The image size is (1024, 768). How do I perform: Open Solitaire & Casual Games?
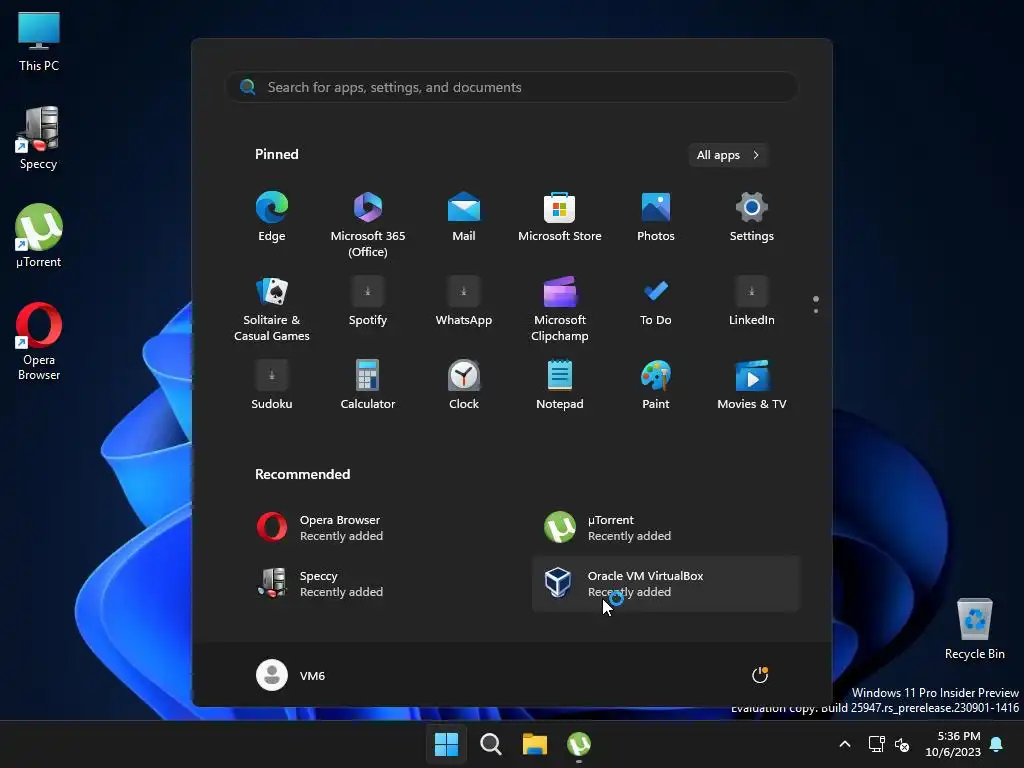[272, 308]
